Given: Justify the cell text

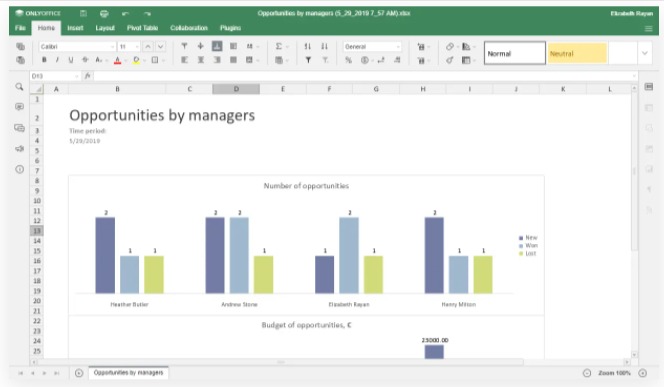Looking at the screenshot, I should [x=233, y=60].
